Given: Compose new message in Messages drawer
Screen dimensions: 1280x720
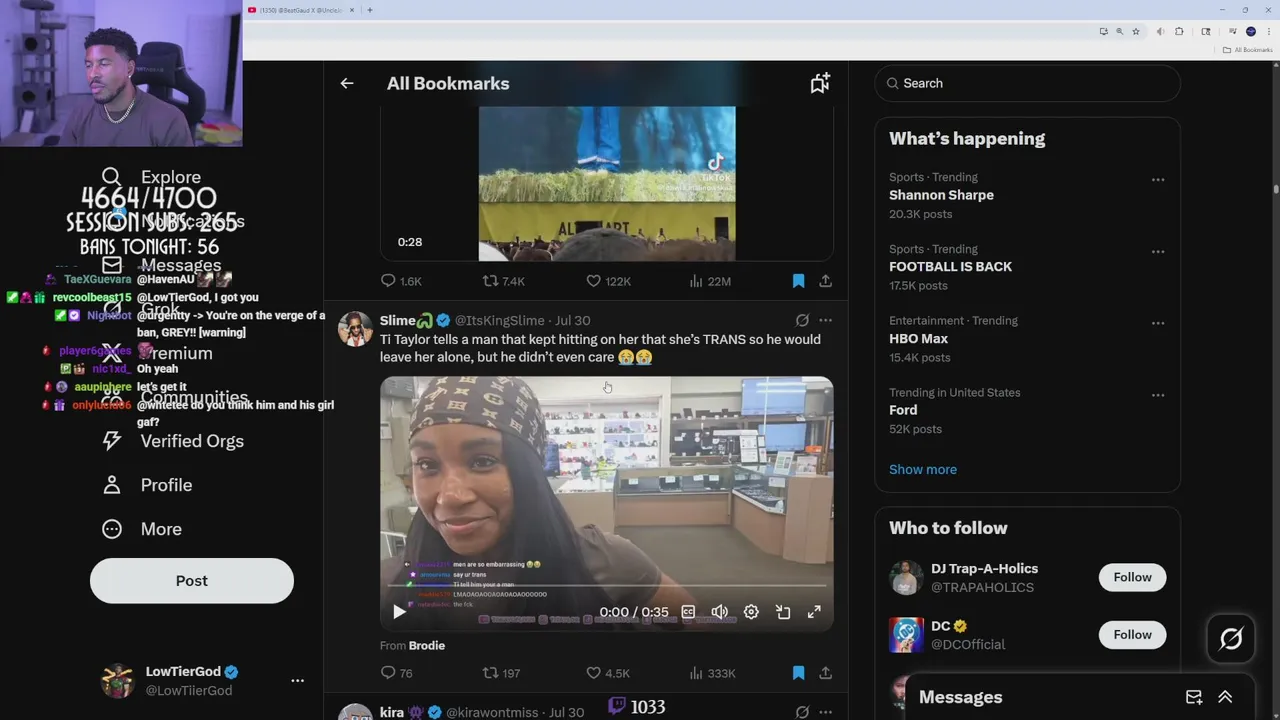Looking at the screenshot, I should [1194, 698].
